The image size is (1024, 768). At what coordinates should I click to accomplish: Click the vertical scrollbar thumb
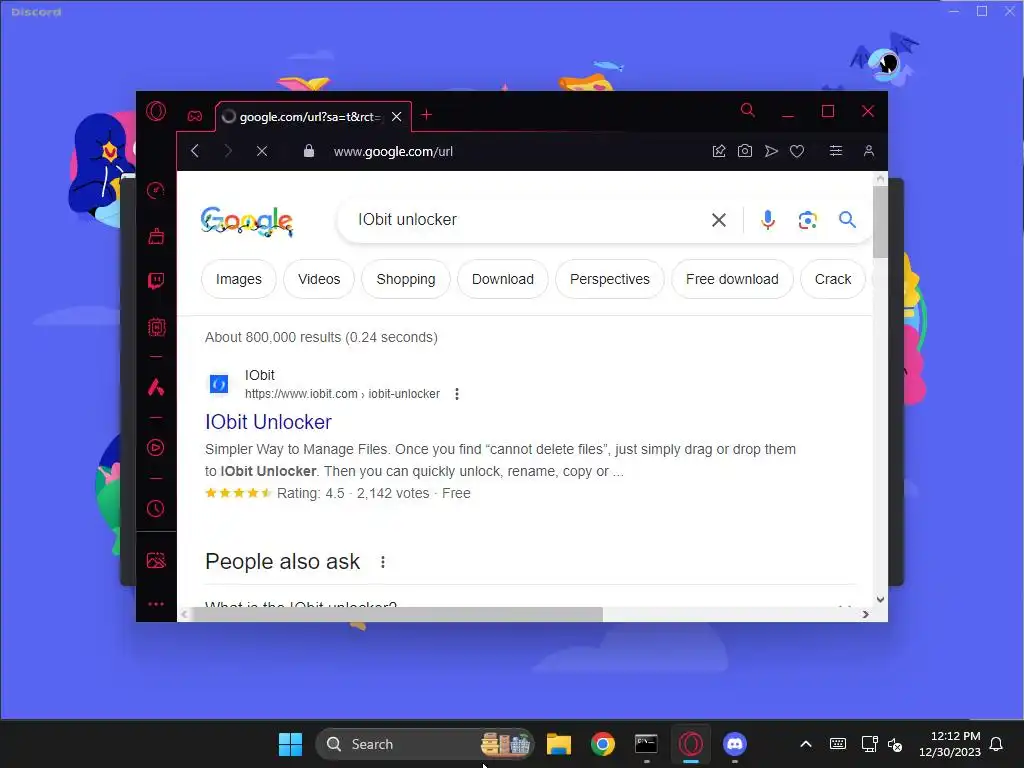[x=880, y=222]
